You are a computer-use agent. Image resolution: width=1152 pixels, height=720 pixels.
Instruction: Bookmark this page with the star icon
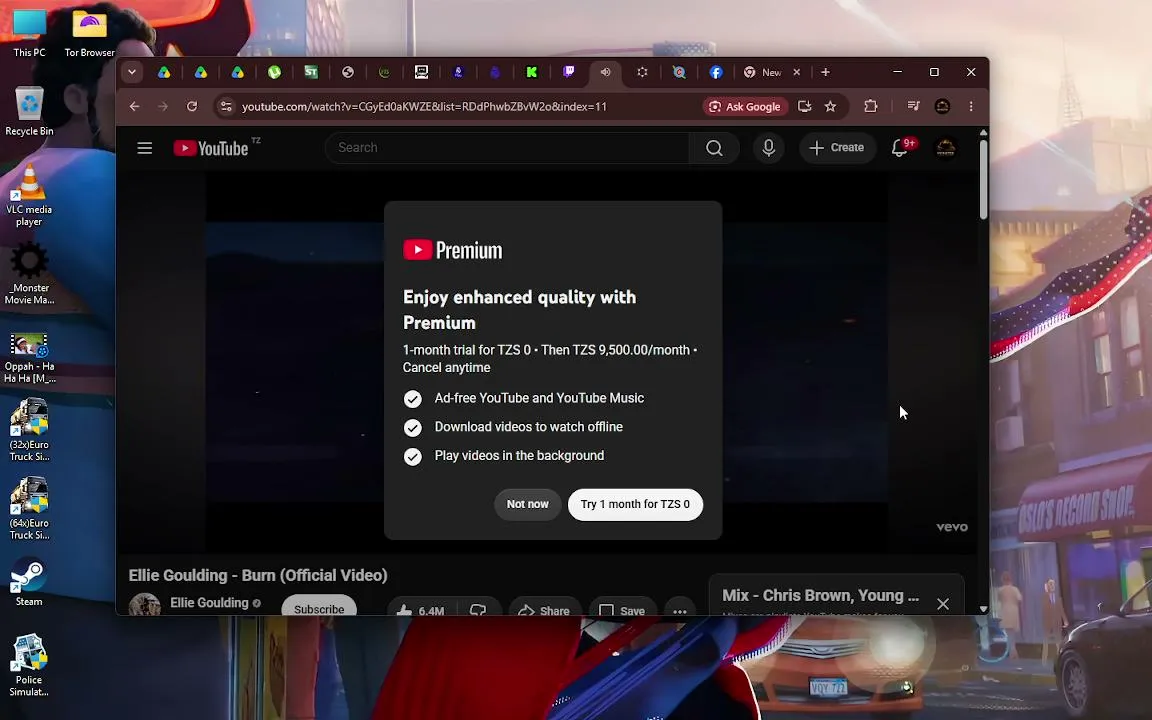830,107
